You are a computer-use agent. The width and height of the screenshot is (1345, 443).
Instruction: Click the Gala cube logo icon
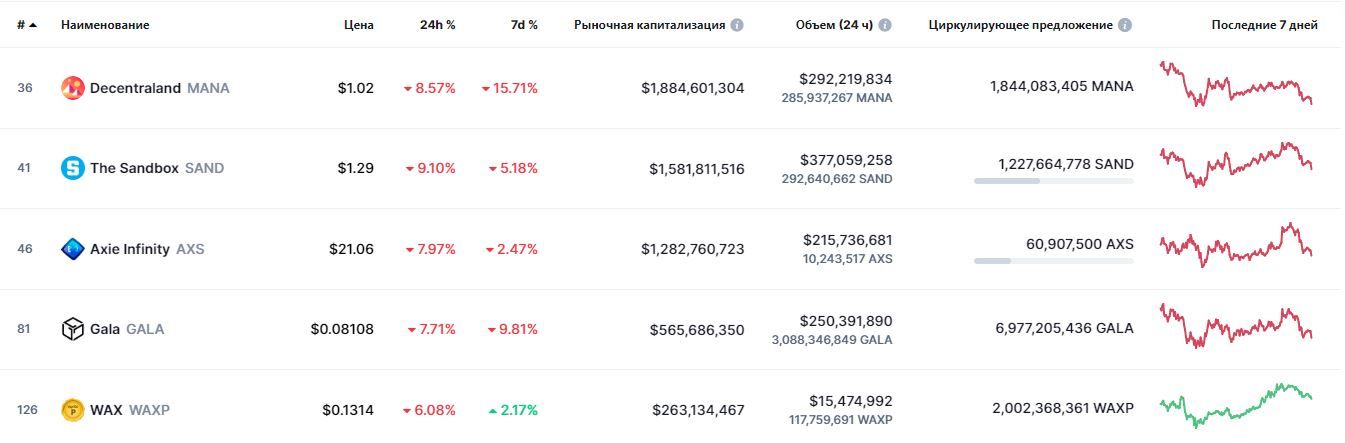pos(73,329)
